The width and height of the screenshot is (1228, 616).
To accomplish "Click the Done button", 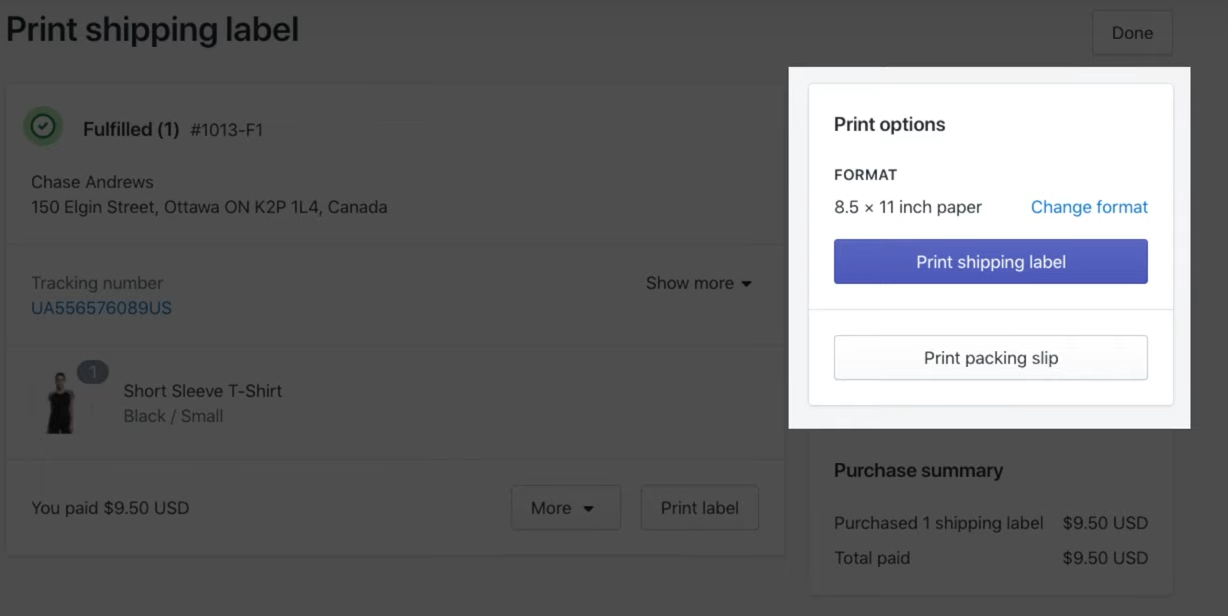I will coord(1132,33).
